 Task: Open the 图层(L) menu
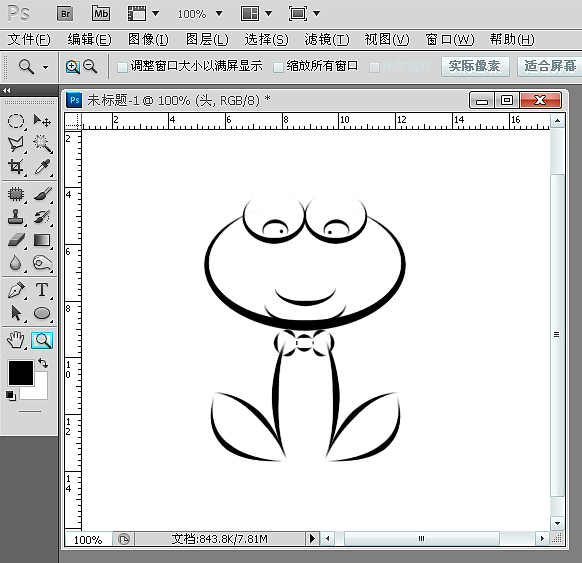(x=207, y=39)
